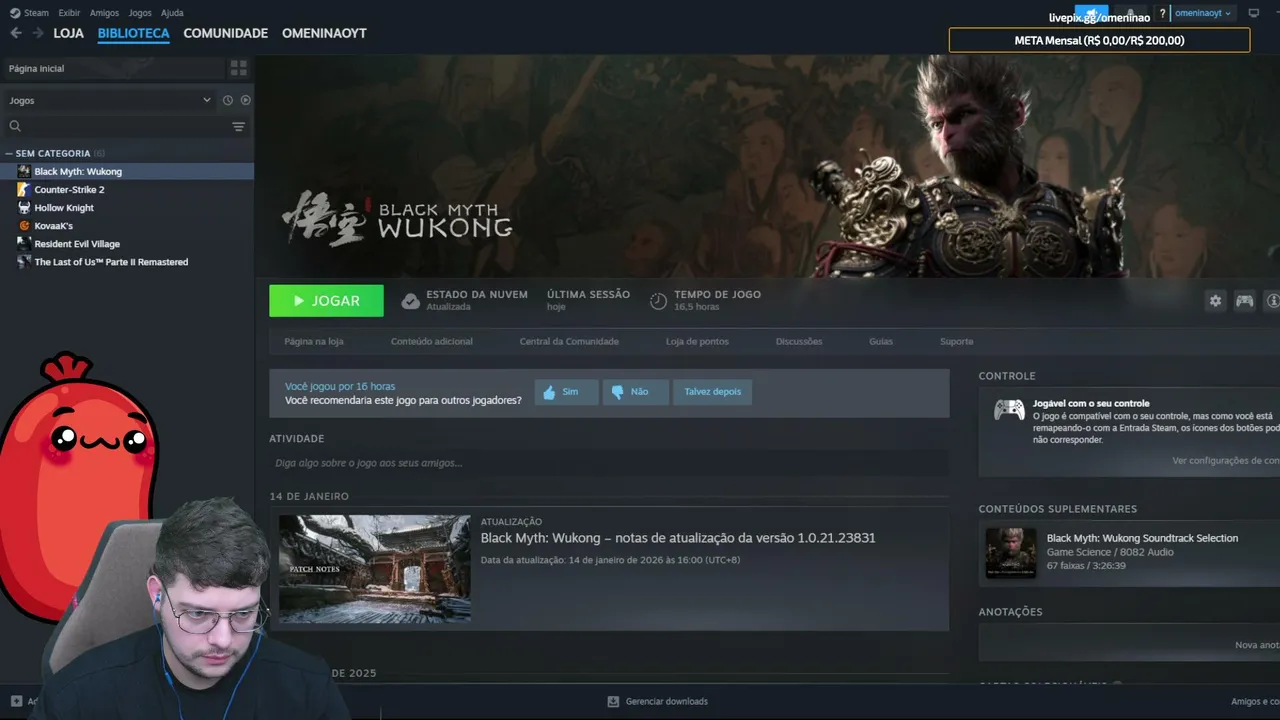Open controller layout gamepad icon
This screenshot has width=1280, height=720.
tap(1244, 301)
